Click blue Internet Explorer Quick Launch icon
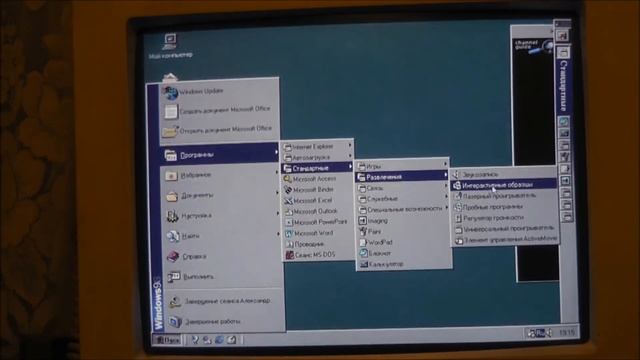640x360 pixels. (219, 340)
